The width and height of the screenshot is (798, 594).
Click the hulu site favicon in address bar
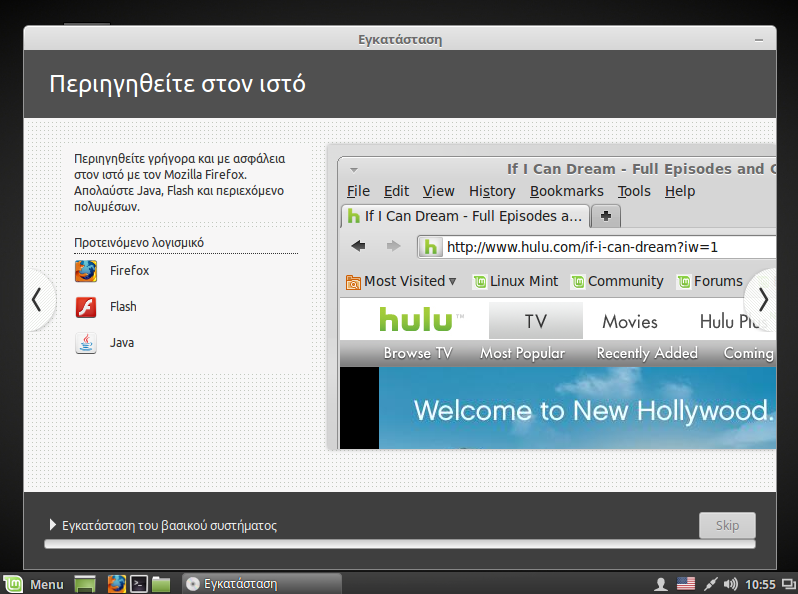431,247
